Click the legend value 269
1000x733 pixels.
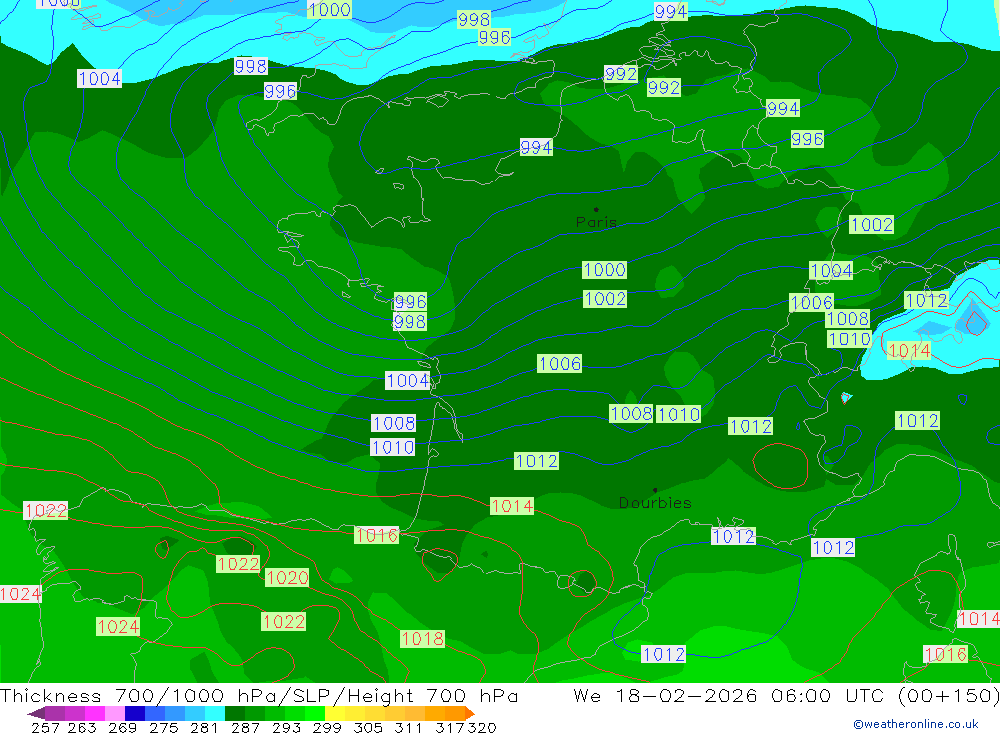[x=122, y=728]
